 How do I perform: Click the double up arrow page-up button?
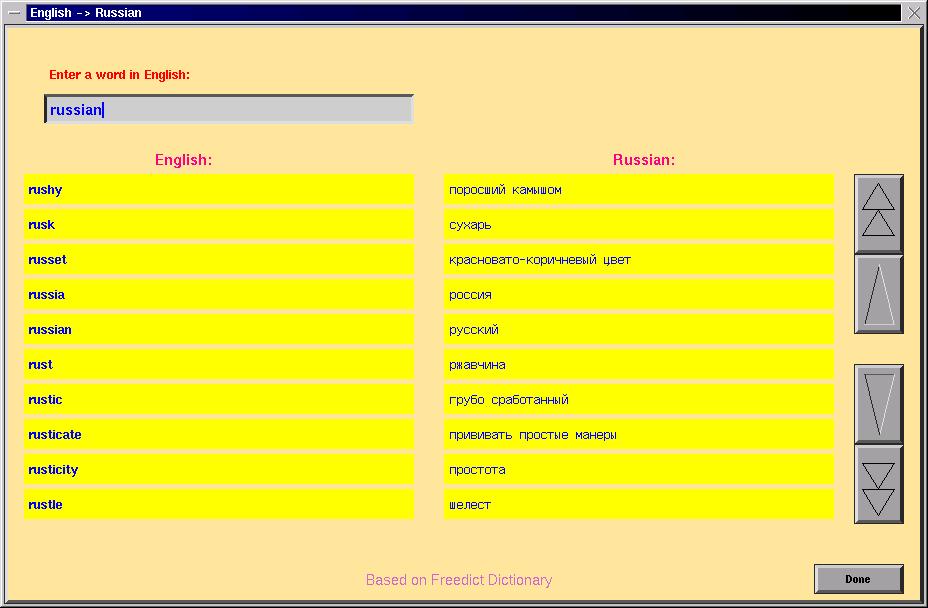[x=878, y=213]
